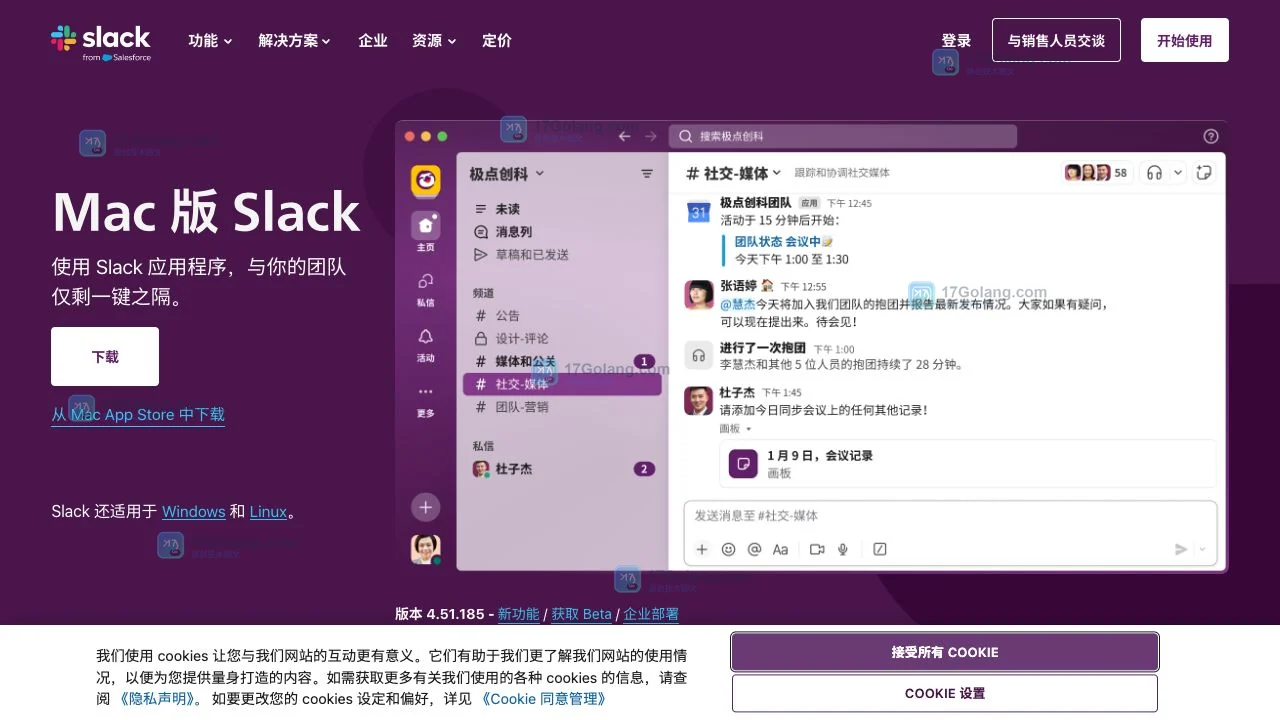Image resolution: width=1280 pixels, height=720 pixels.
Task: Expand the 极点创科 workspace dropdown
Action: click(507, 174)
